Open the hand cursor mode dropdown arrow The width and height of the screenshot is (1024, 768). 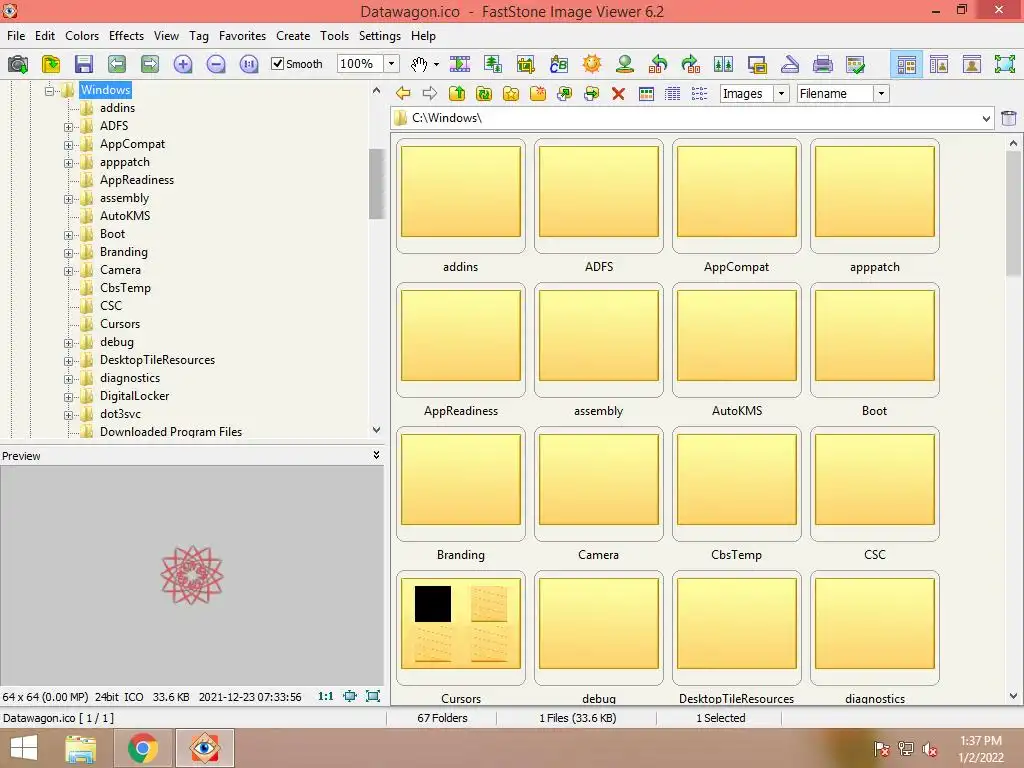436,64
